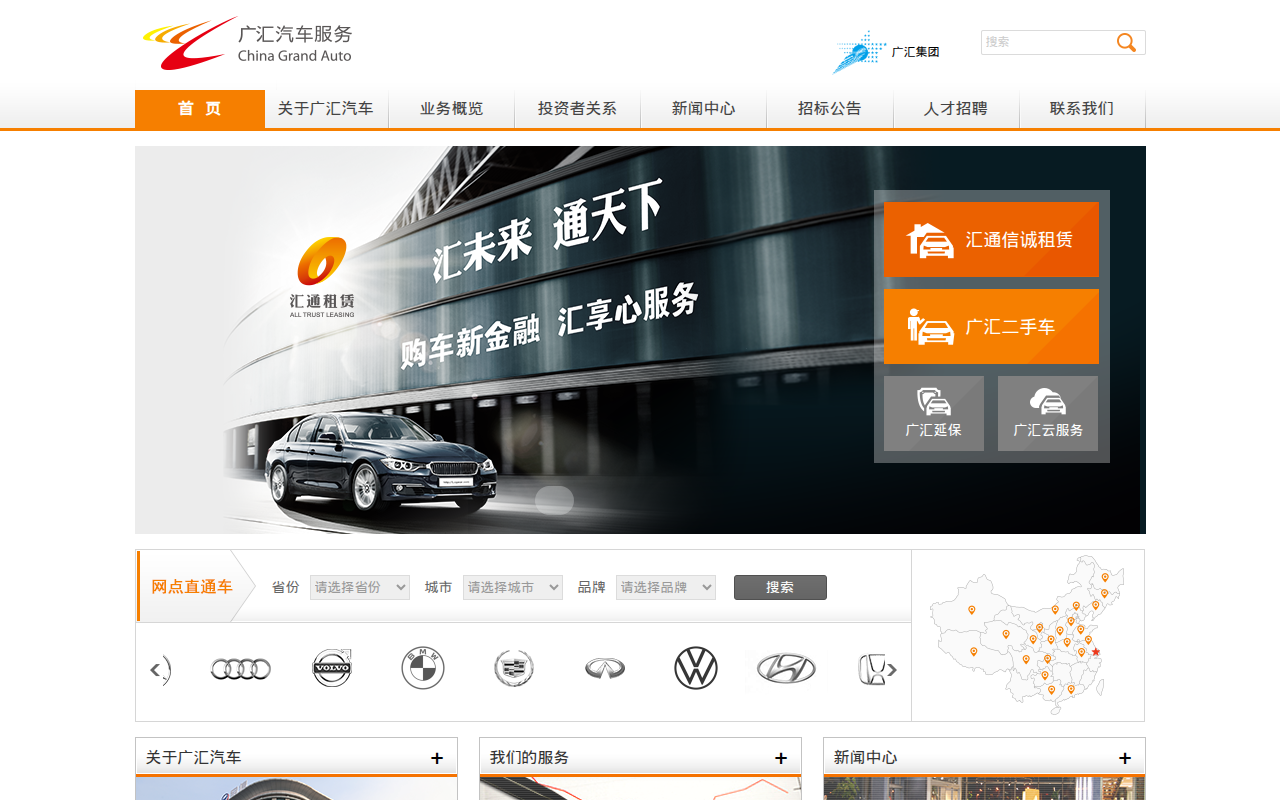Select the Cadillac brand logo
1280x800 pixels.
click(x=514, y=668)
